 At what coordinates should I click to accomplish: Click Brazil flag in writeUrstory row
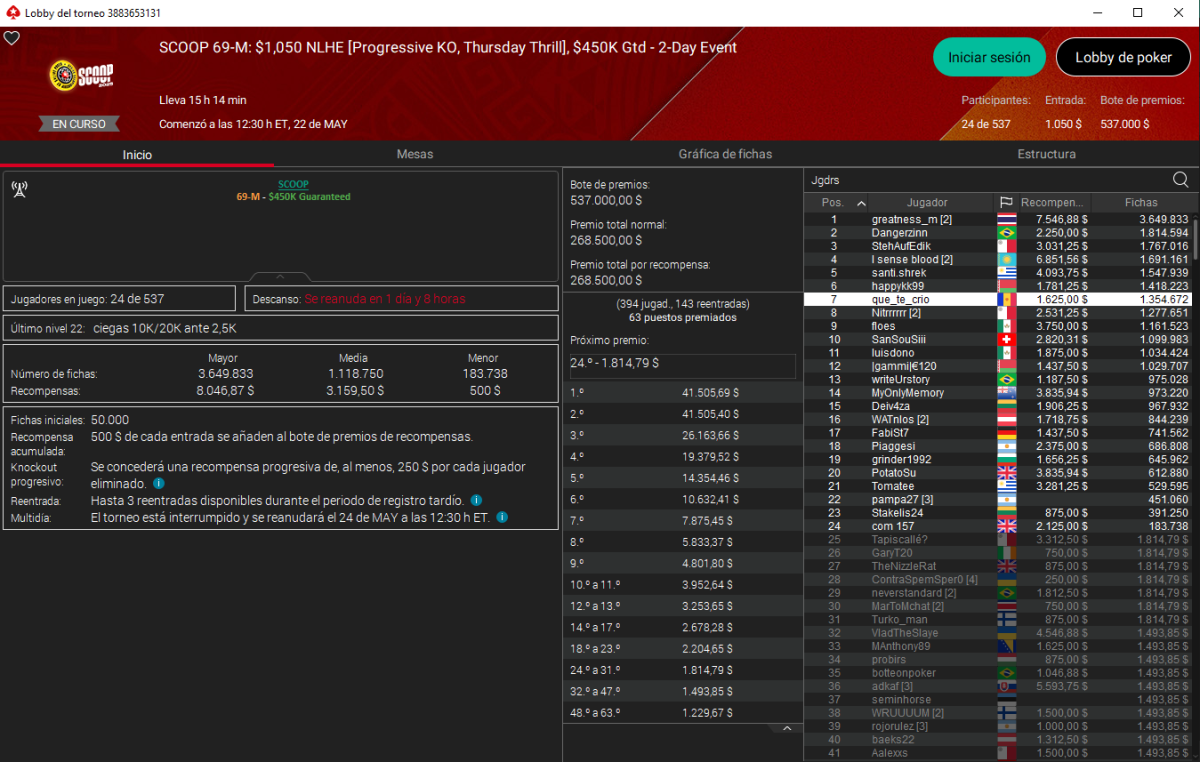[x=1007, y=379]
